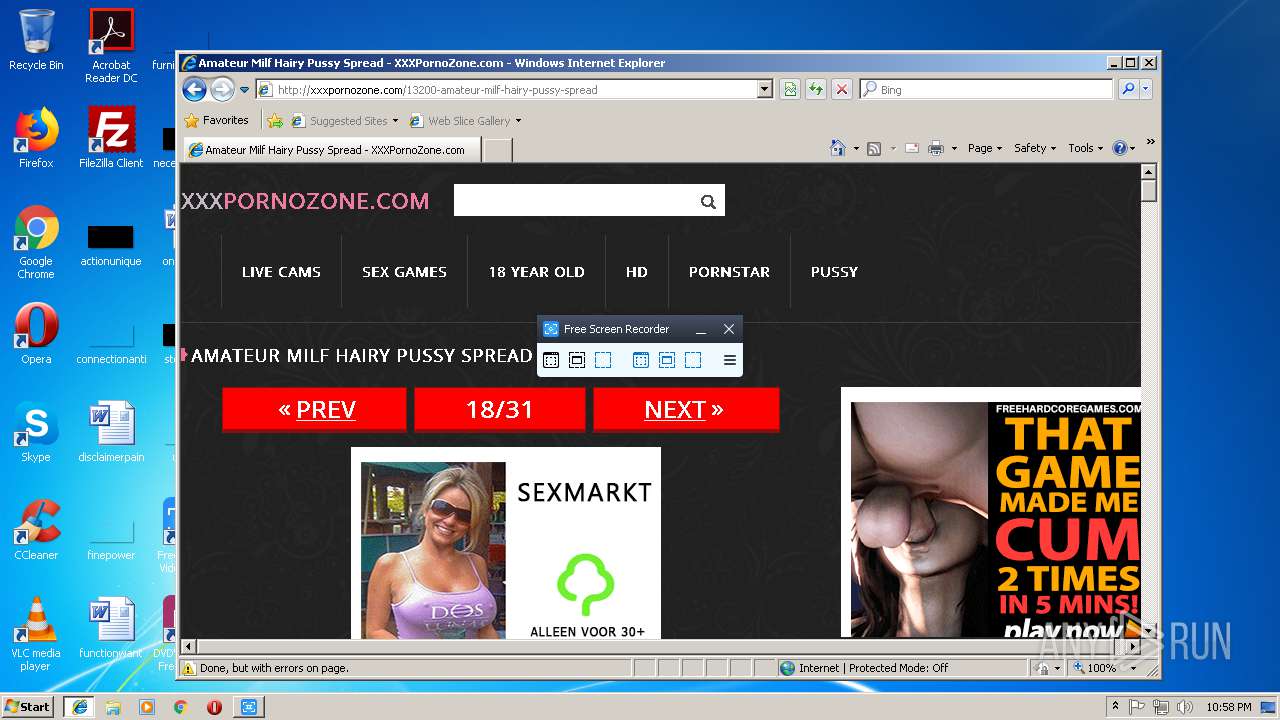Click the Help question mark icon
The width and height of the screenshot is (1280, 720).
point(1120,148)
